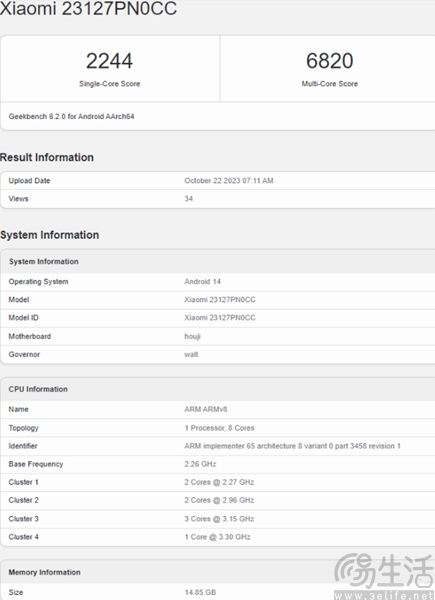Screen dimensions: 435x600
Task: Click the Views row label
Action: pos(18,199)
